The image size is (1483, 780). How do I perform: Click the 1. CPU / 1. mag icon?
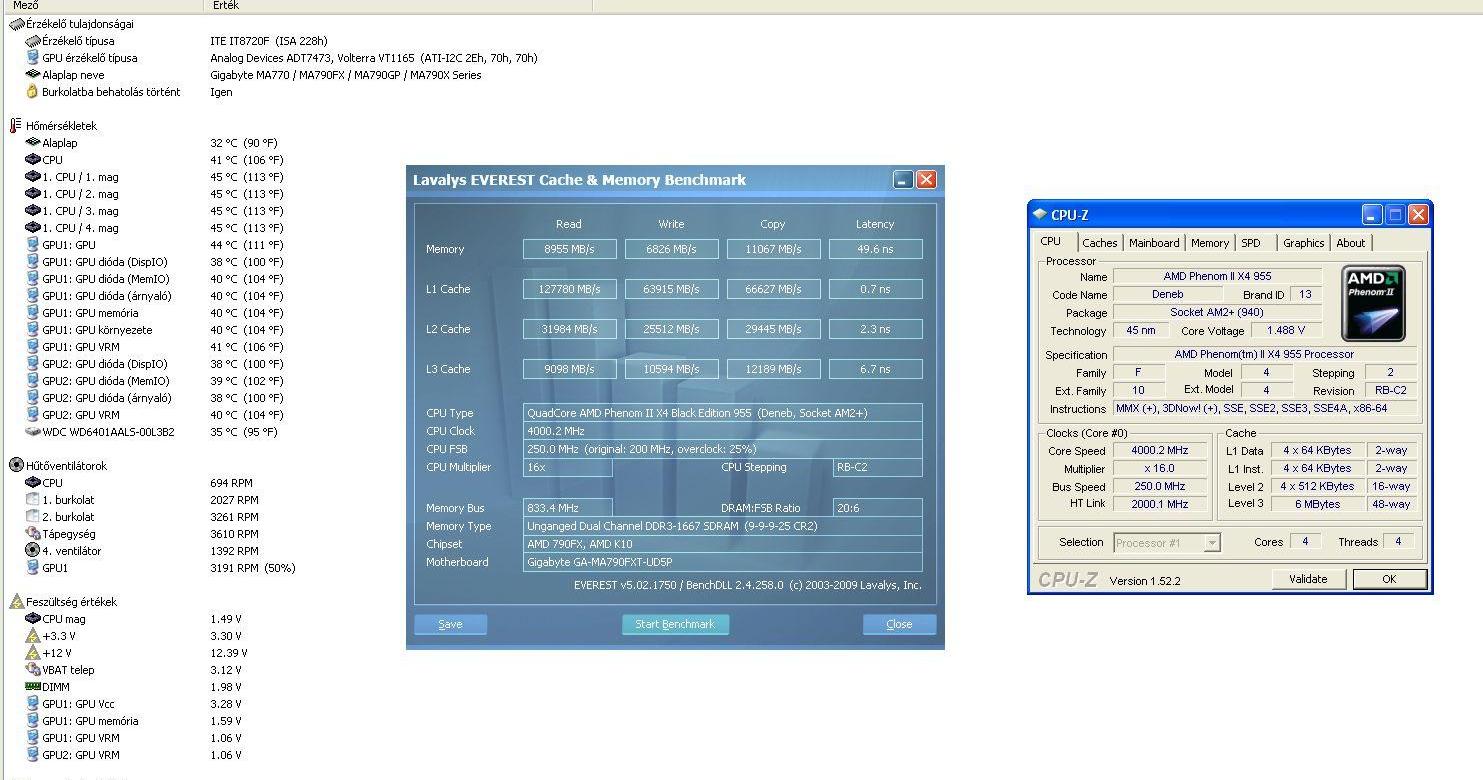[33, 177]
